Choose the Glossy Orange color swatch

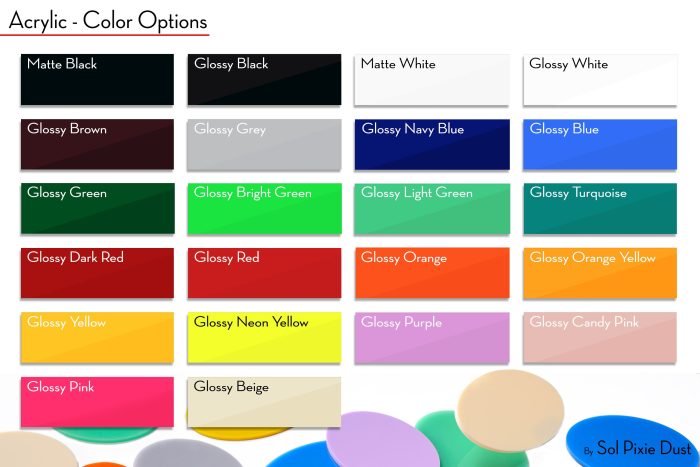tap(432, 273)
